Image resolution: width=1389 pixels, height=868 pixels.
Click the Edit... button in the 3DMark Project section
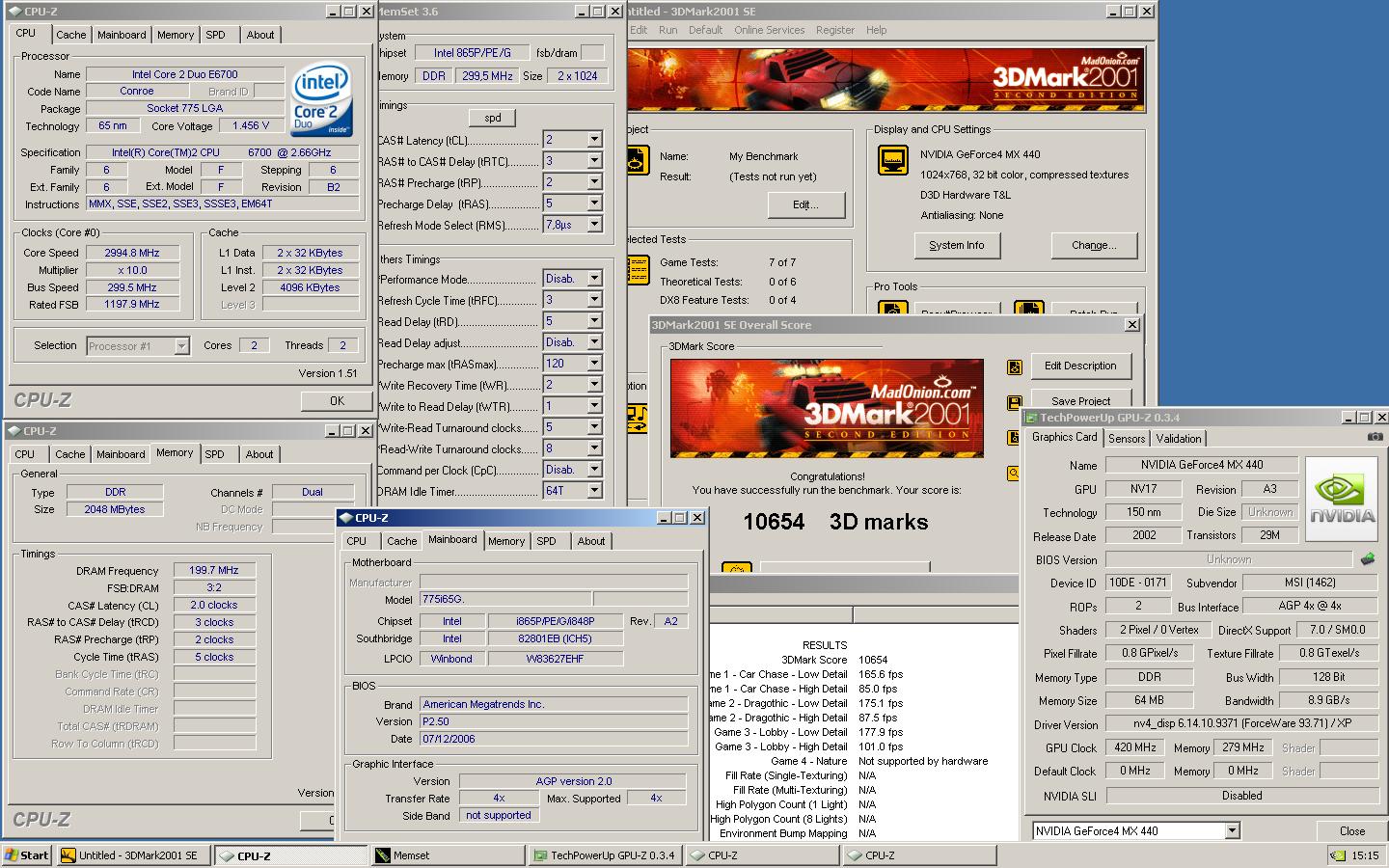point(805,204)
